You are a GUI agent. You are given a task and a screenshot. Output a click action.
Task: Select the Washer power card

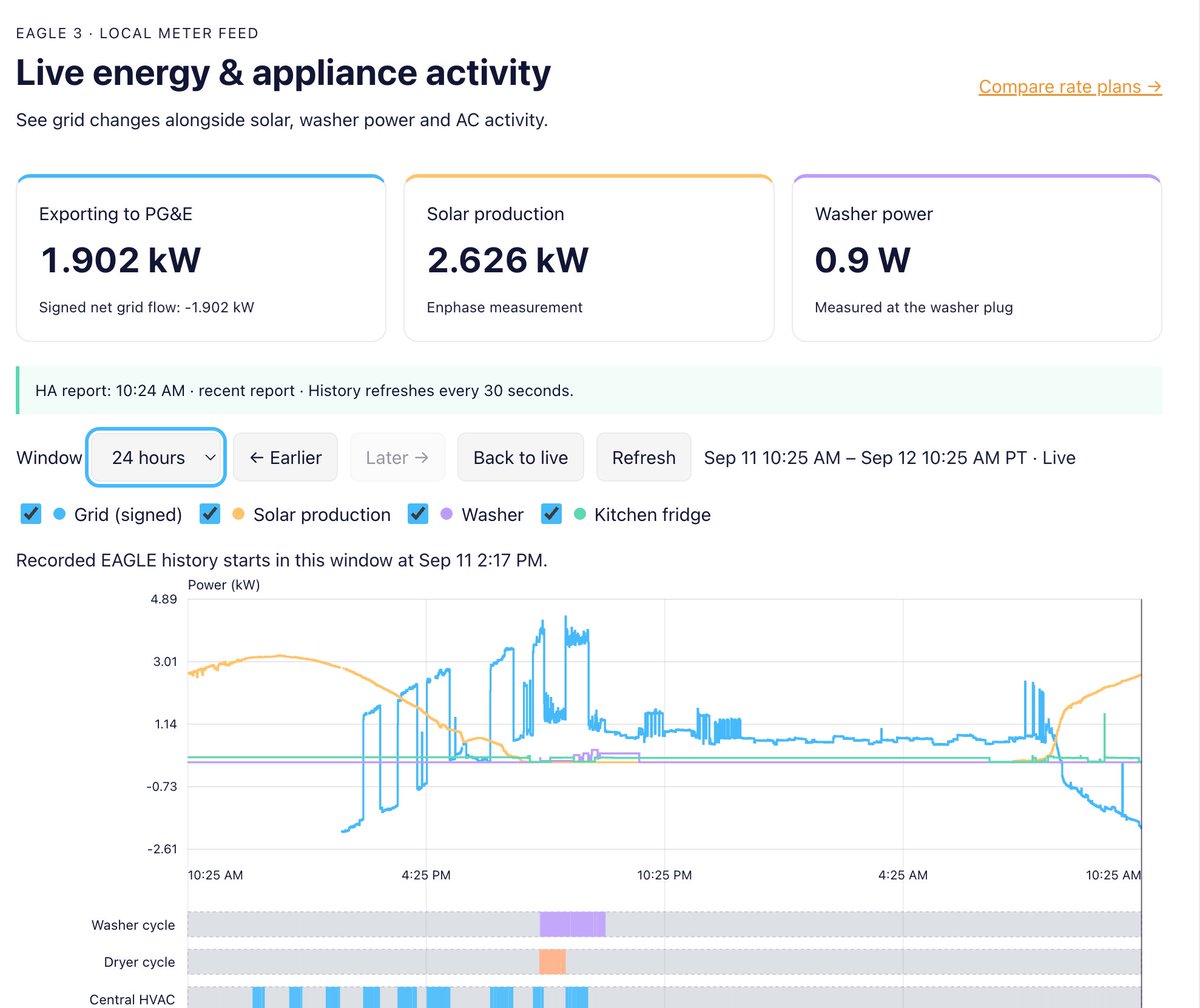coord(977,258)
